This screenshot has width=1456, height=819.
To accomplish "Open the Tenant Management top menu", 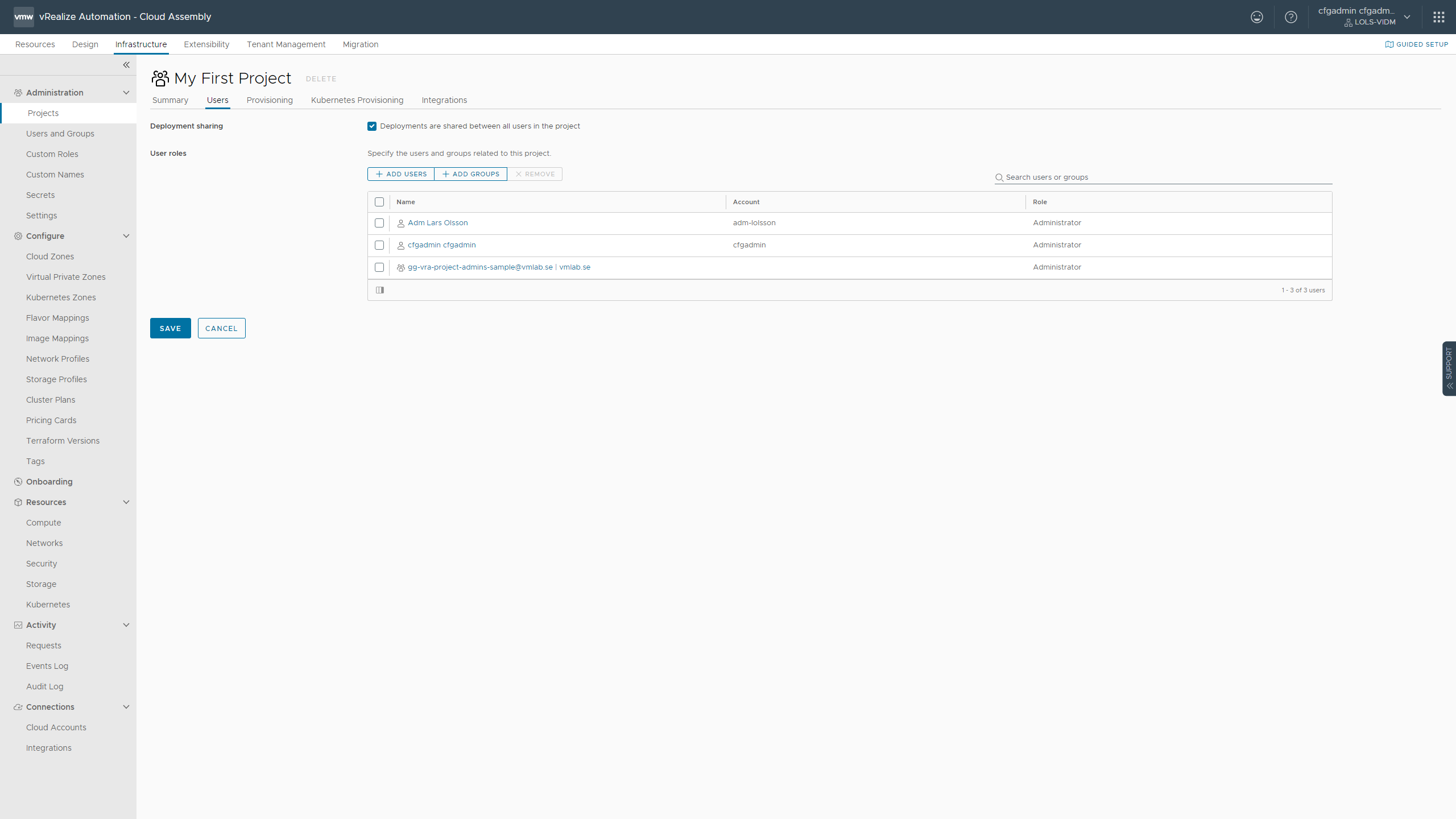I will click(286, 44).
